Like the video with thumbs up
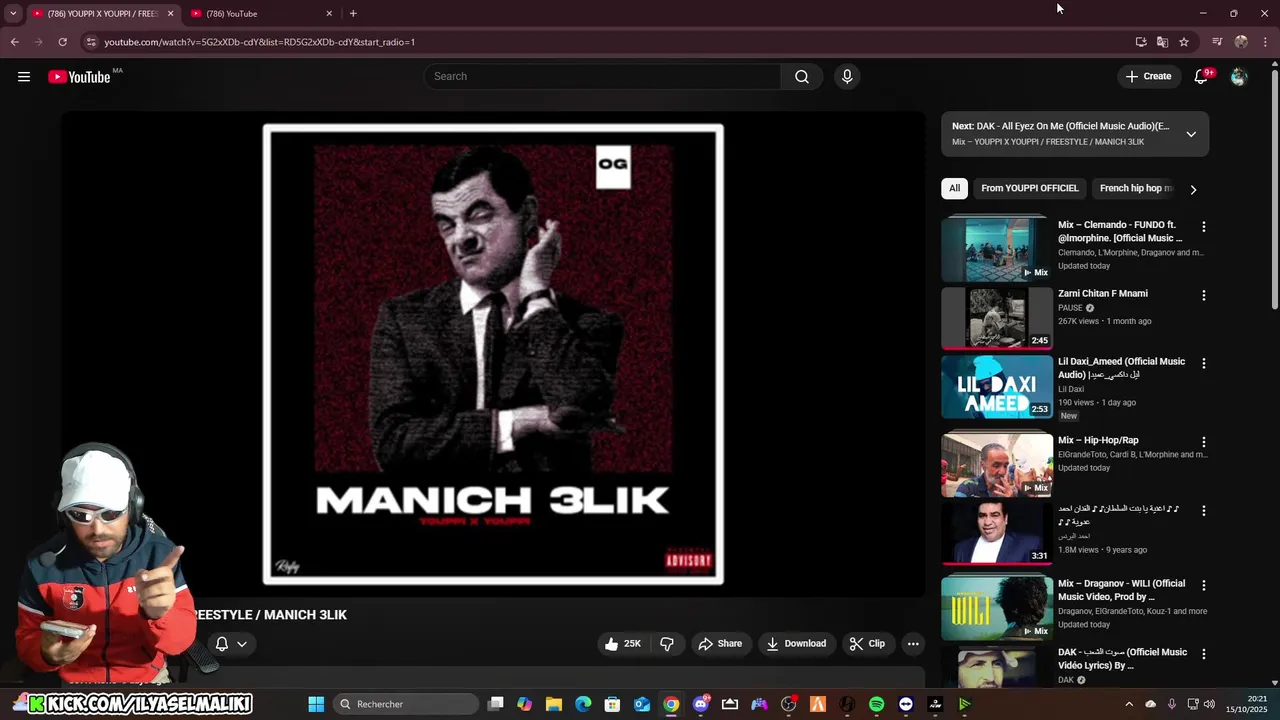Image resolution: width=1280 pixels, height=720 pixels. tap(623, 644)
